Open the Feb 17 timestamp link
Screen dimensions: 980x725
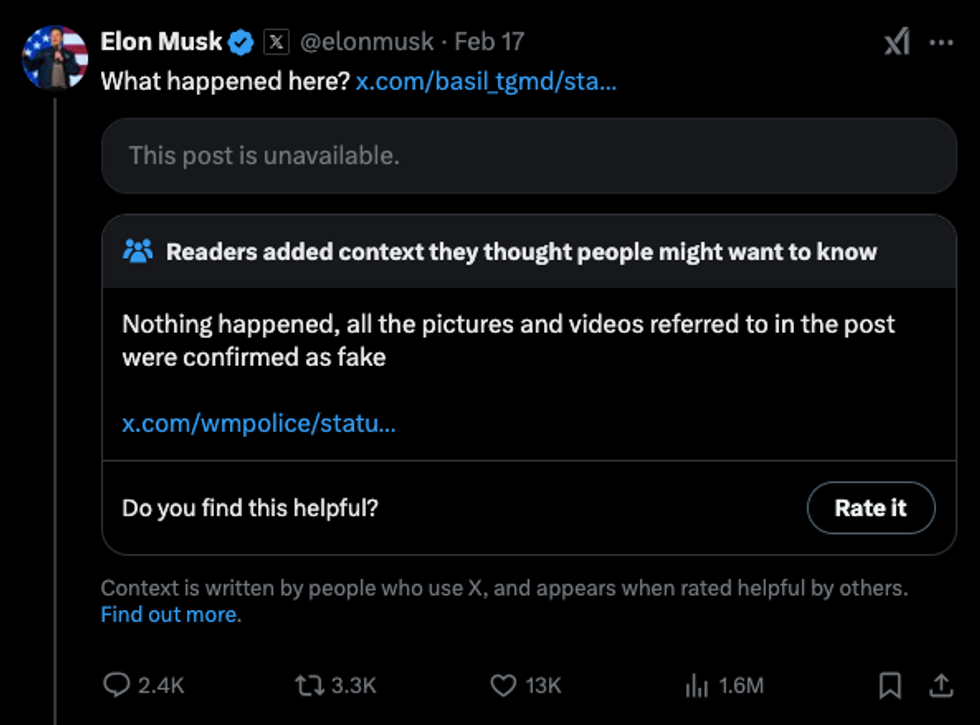[x=489, y=42]
